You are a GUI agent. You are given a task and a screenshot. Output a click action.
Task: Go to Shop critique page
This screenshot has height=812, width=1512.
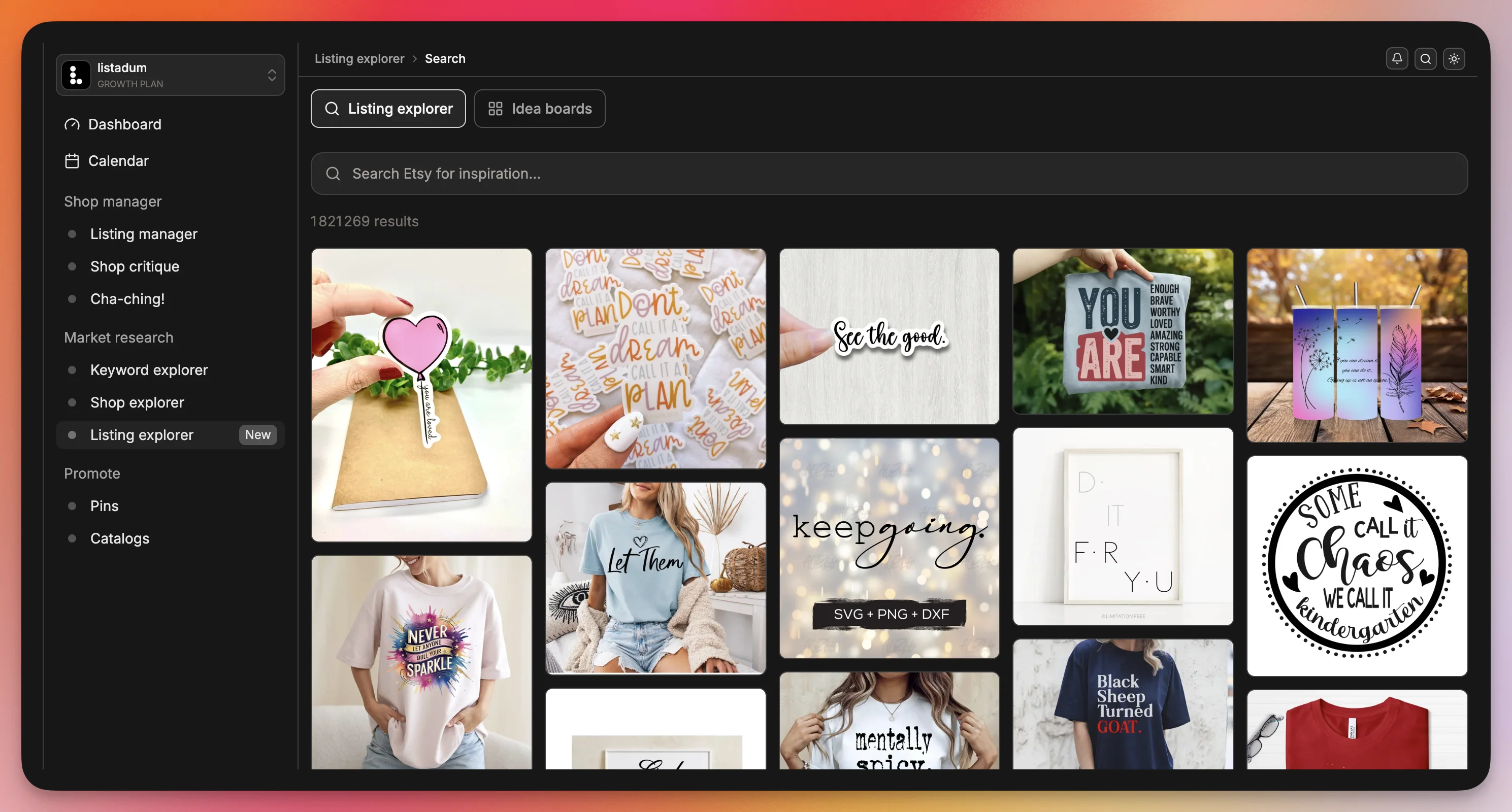coord(135,266)
